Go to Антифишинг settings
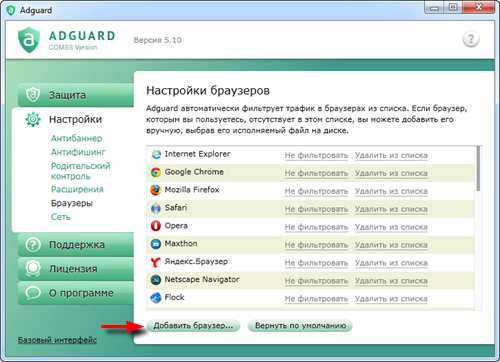 pyautogui.click(x=78, y=152)
